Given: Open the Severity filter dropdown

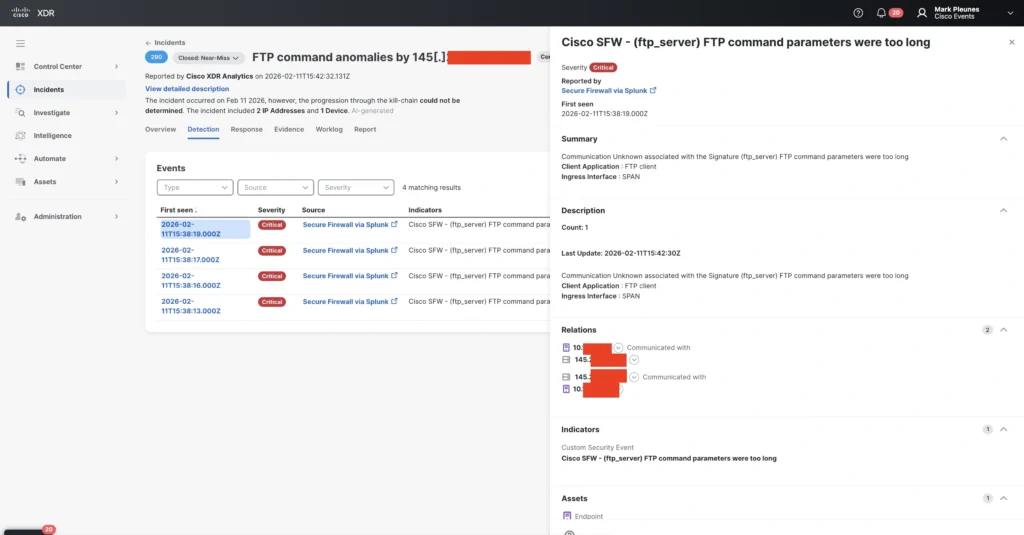Looking at the screenshot, I should [355, 187].
